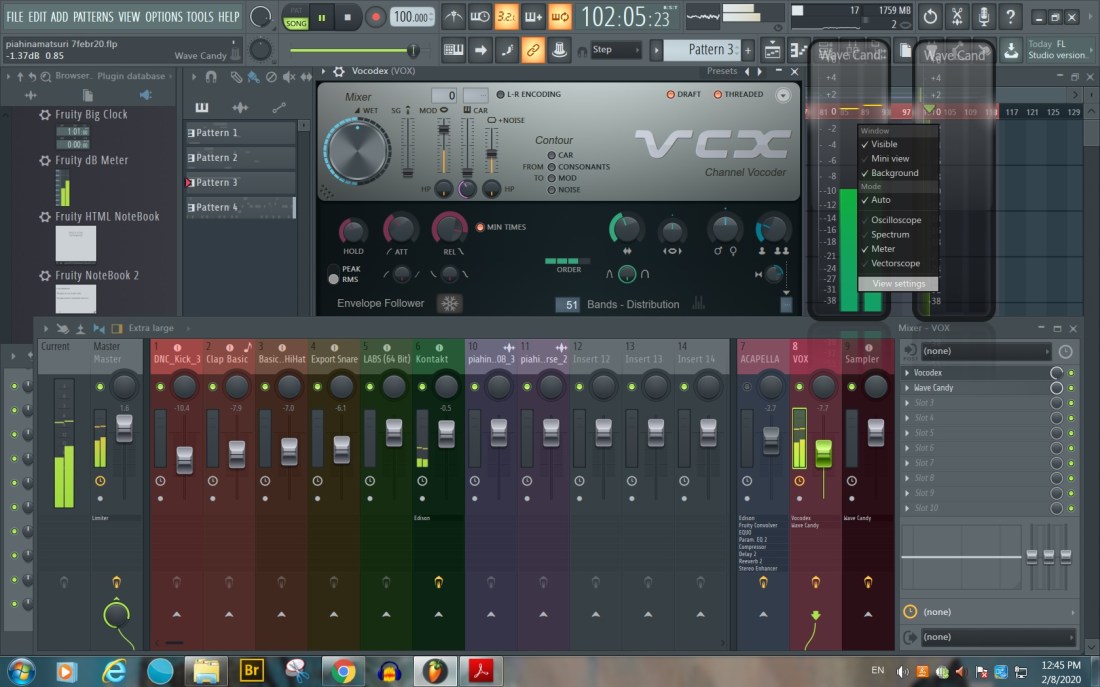The height and width of the screenshot is (687, 1100).
Task: Click the Envelope Follower snowflake freeze icon
Action: coord(450,304)
